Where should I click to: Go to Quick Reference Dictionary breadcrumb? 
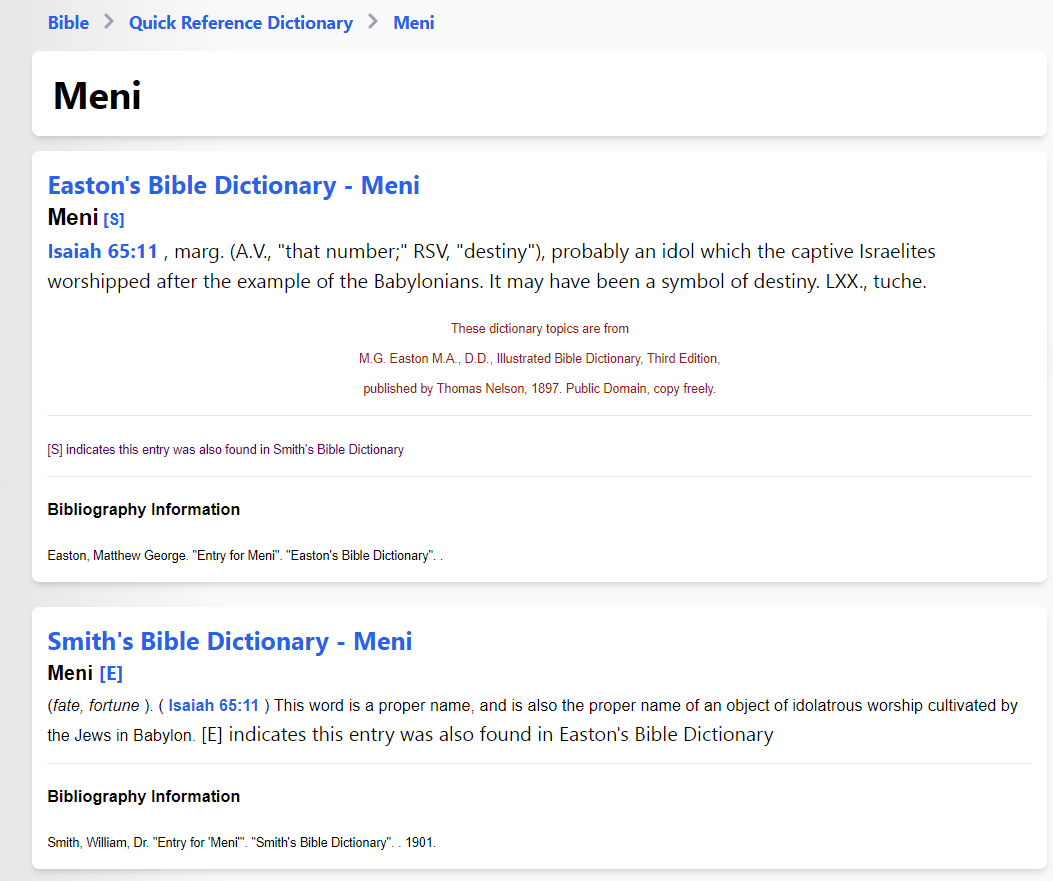pyautogui.click(x=240, y=23)
